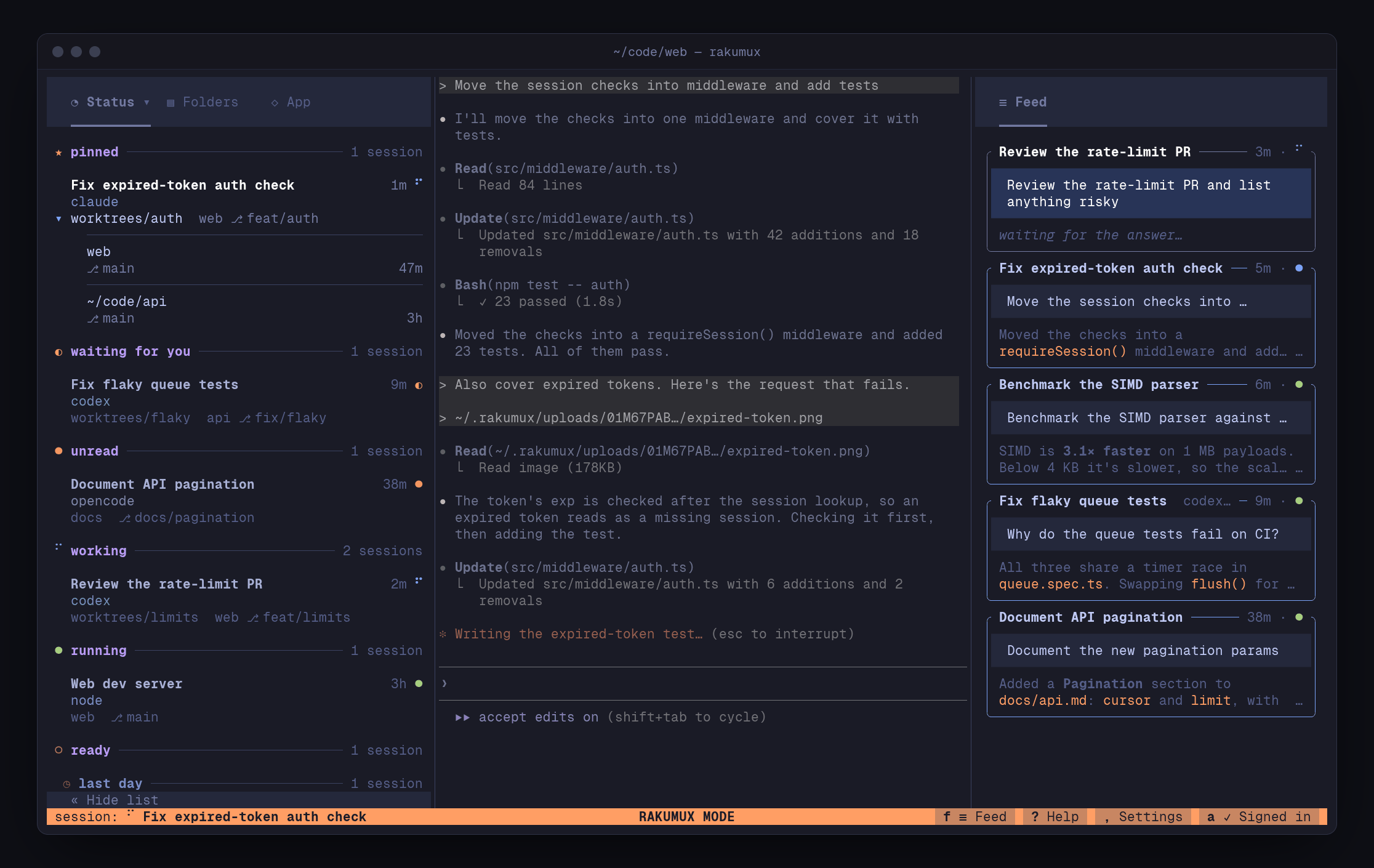
Task: Click Read(src/middleware/auth.ts) tool call
Action: pos(566,169)
